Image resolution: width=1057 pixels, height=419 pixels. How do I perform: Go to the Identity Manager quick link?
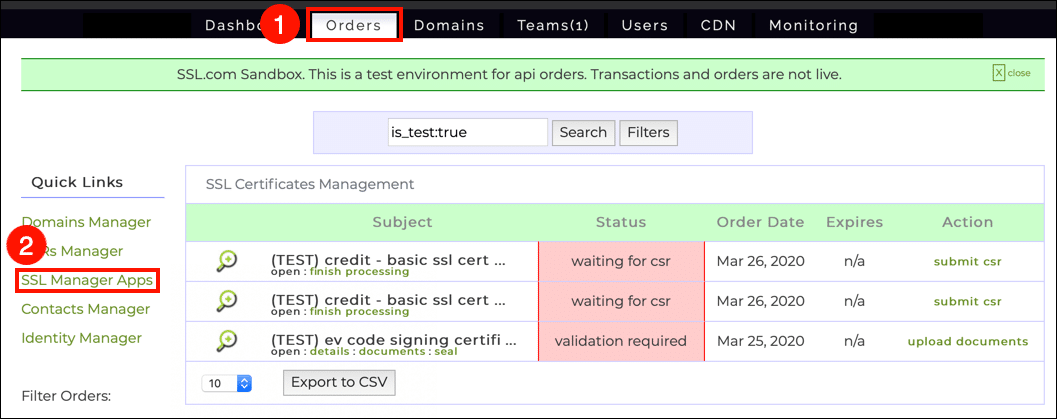82,338
